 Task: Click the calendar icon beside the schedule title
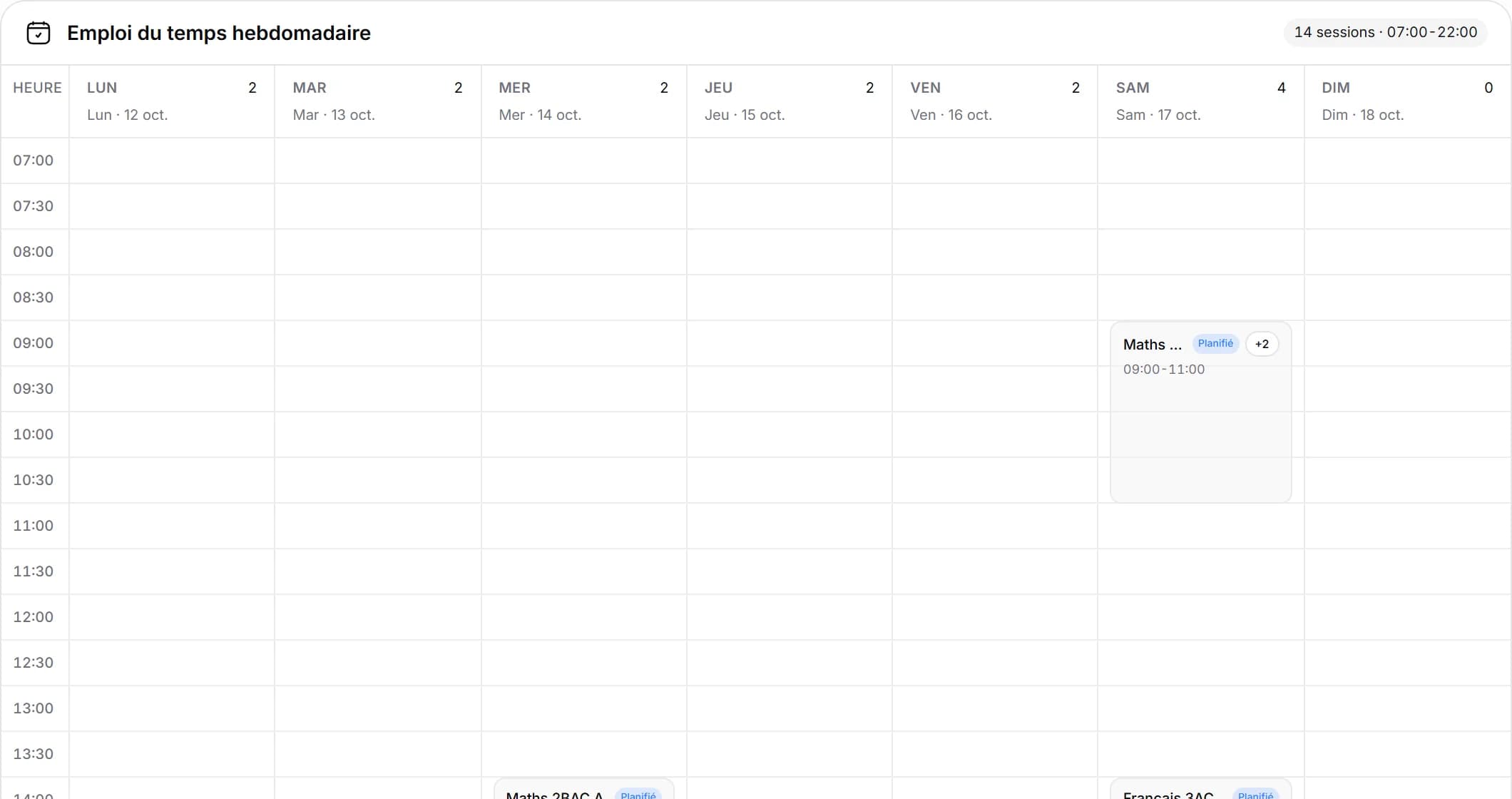(x=39, y=33)
